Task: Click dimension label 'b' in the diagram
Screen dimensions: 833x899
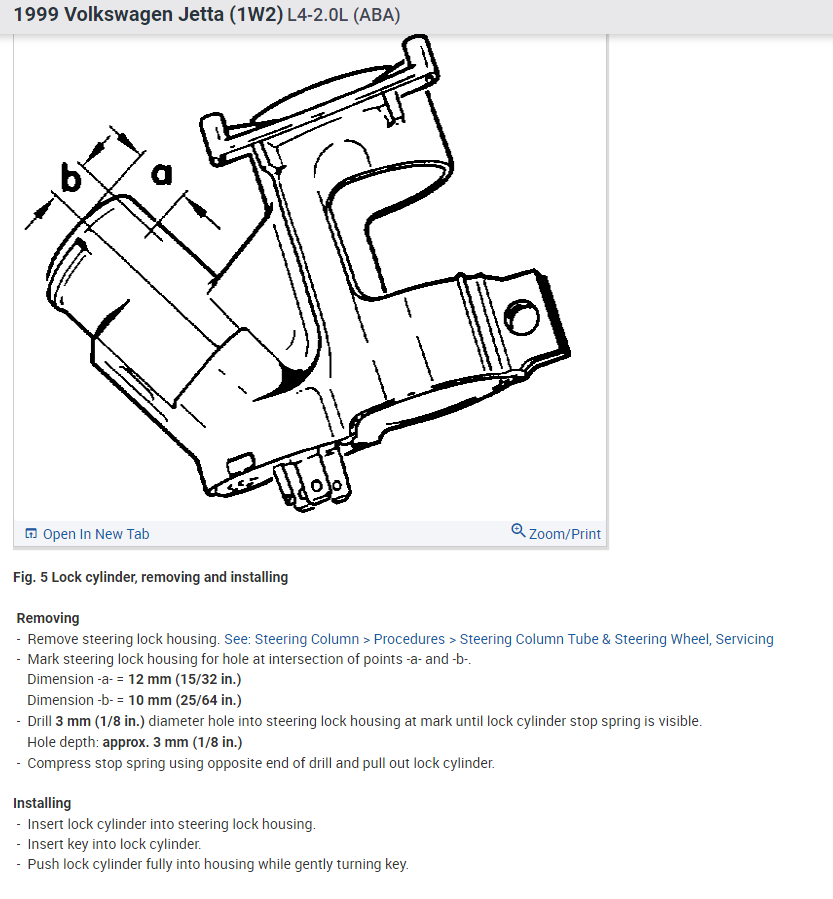Action: tap(71, 177)
